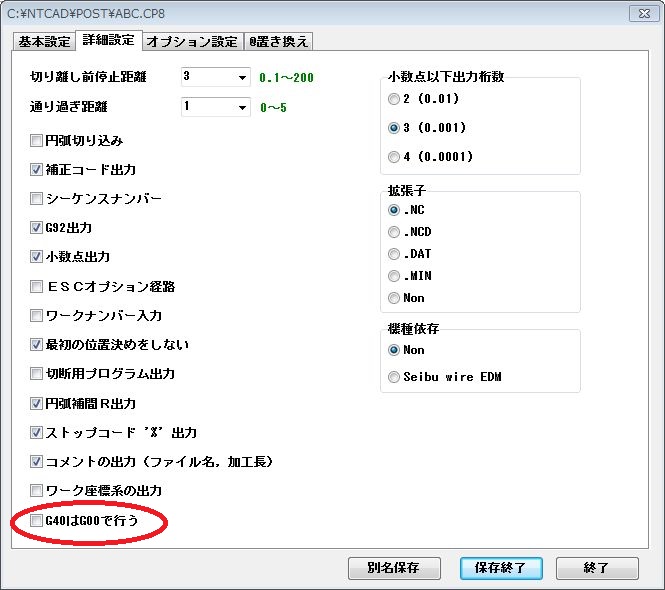Switch to the 基本設定 tab
Screen dimensions: 665x590
[44, 42]
